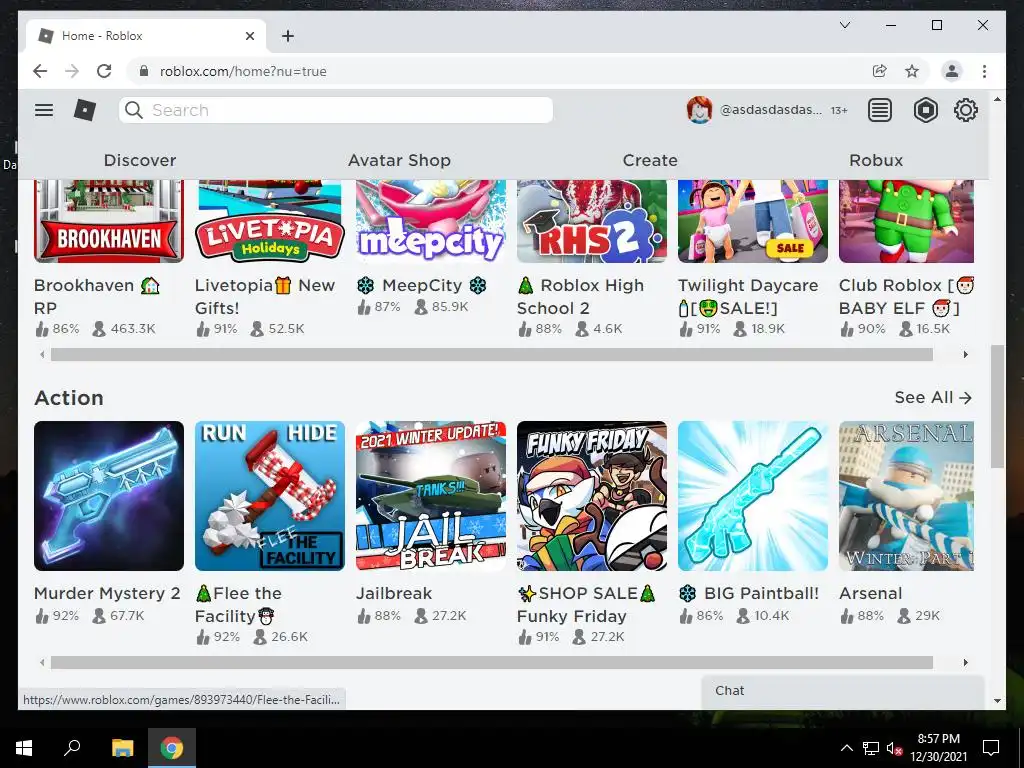1024x768 pixels.
Task: Close the Home - Roblox tab
Action: (249, 36)
